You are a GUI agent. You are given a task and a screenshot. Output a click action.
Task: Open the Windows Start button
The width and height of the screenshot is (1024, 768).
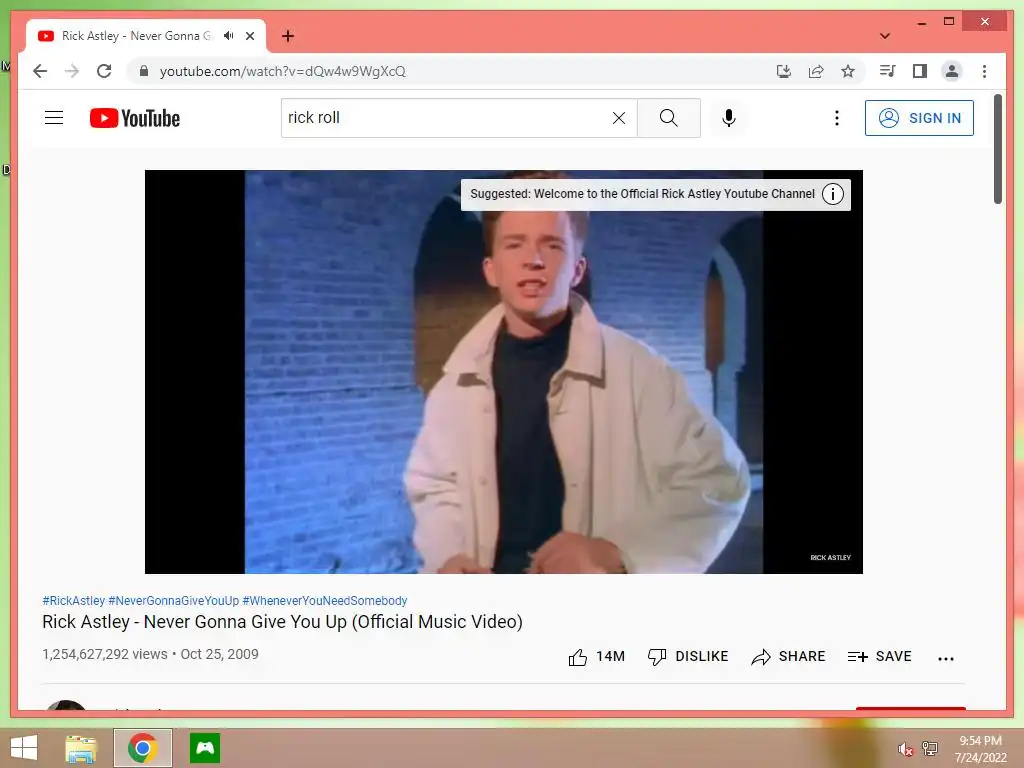[x=24, y=748]
